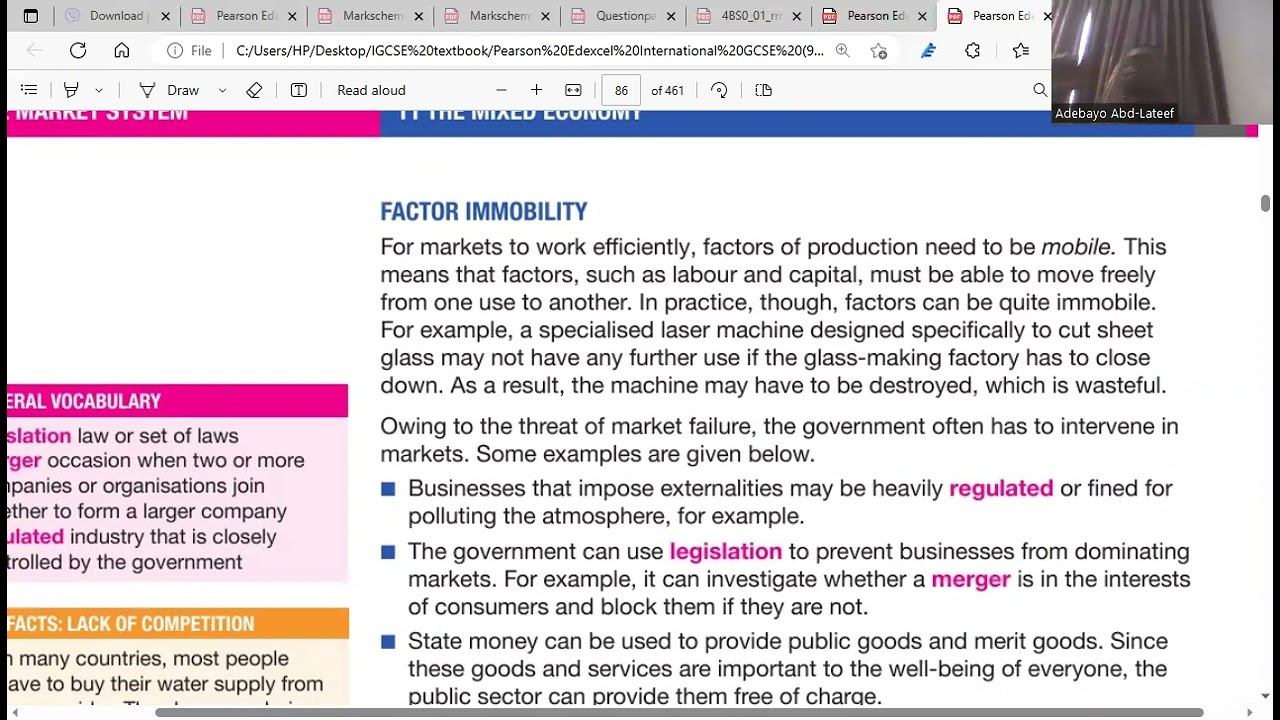Screen dimensions: 1280x720
Task: Select the Erase tool
Action: click(x=254, y=90)
